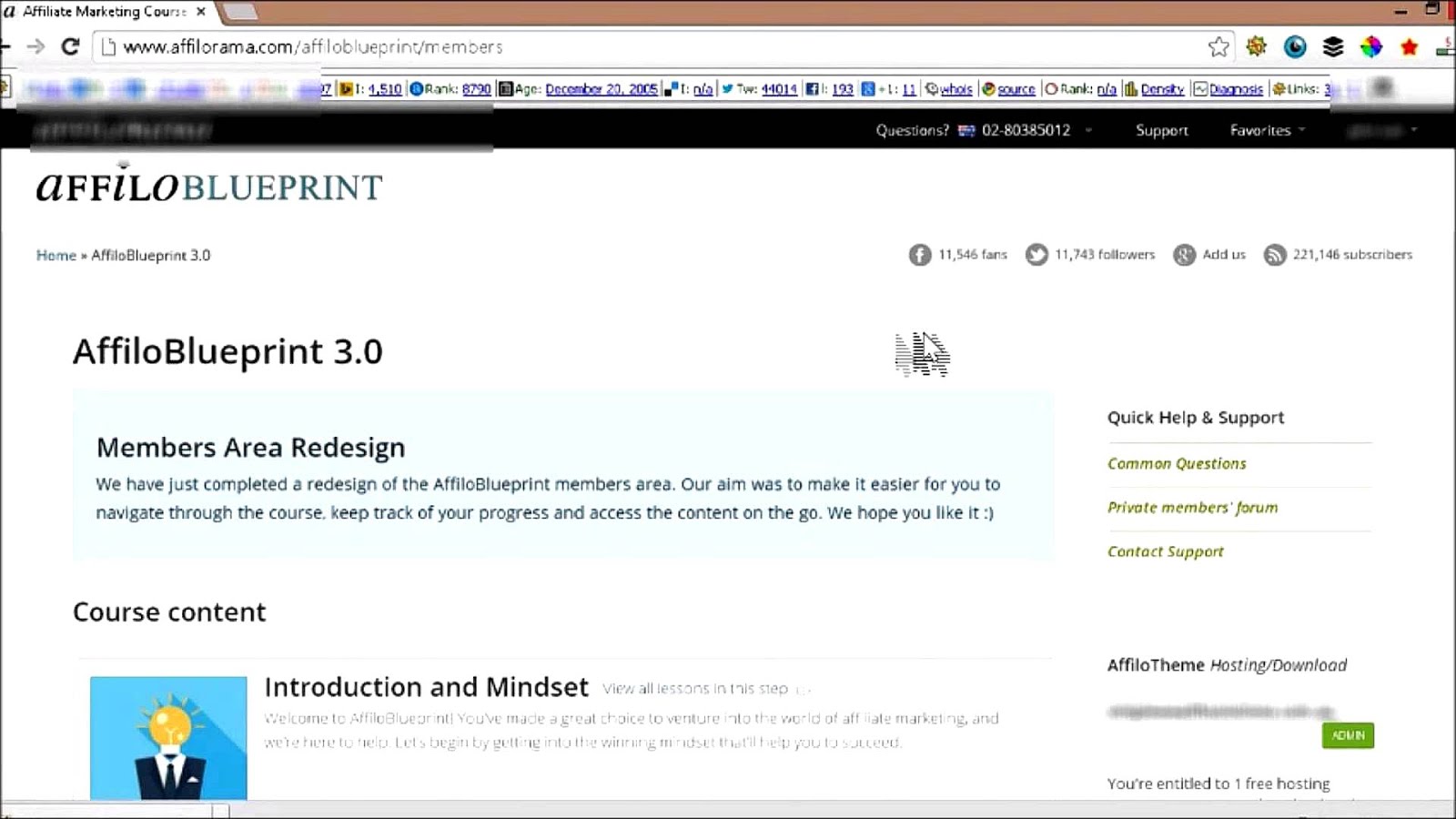Close the Affiliate Marketing Course tab
Screen dimensions: 1456x819
pos(201,12)
